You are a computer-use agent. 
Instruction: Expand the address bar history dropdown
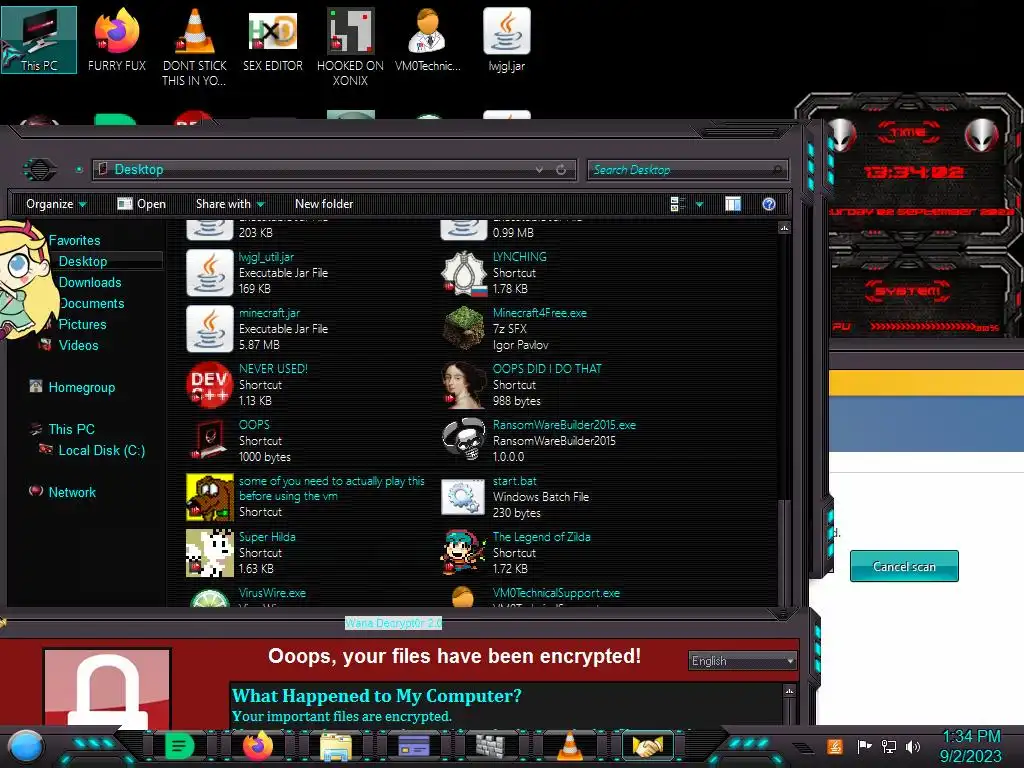pyautogui.click(x=539, y=170)
